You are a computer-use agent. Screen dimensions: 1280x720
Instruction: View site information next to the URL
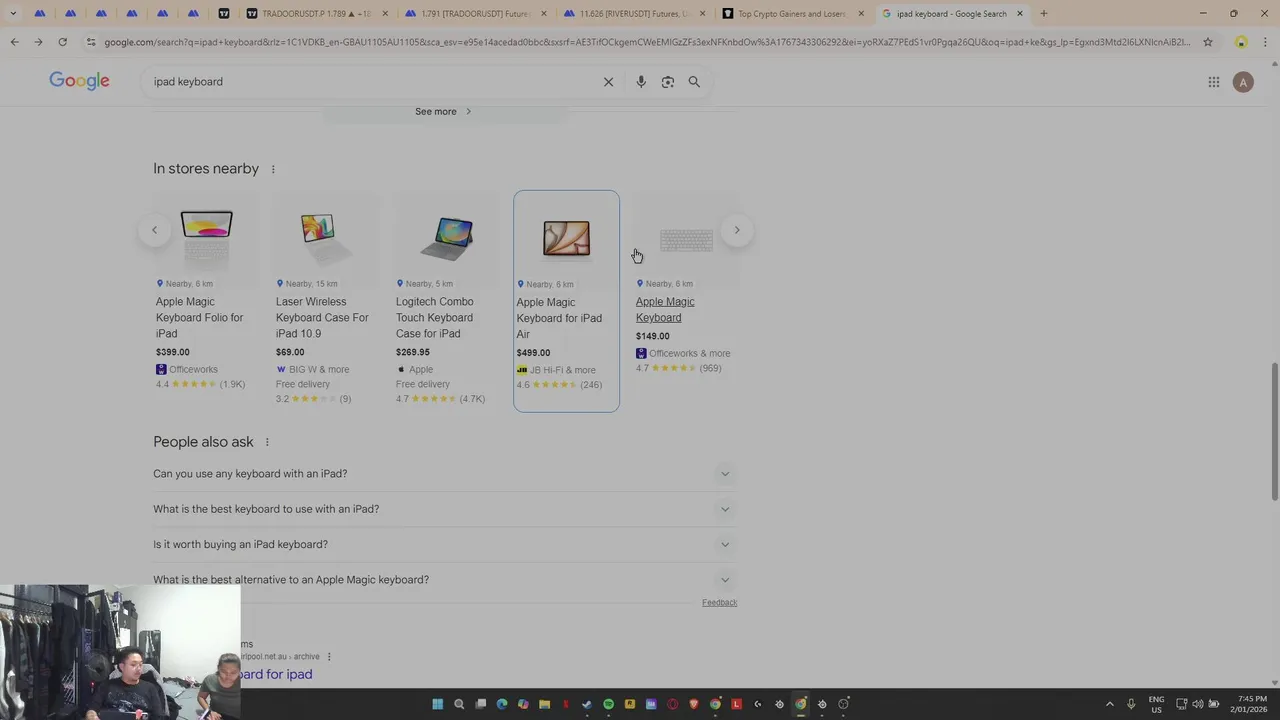pyautogui.click(x=91, y=42)
